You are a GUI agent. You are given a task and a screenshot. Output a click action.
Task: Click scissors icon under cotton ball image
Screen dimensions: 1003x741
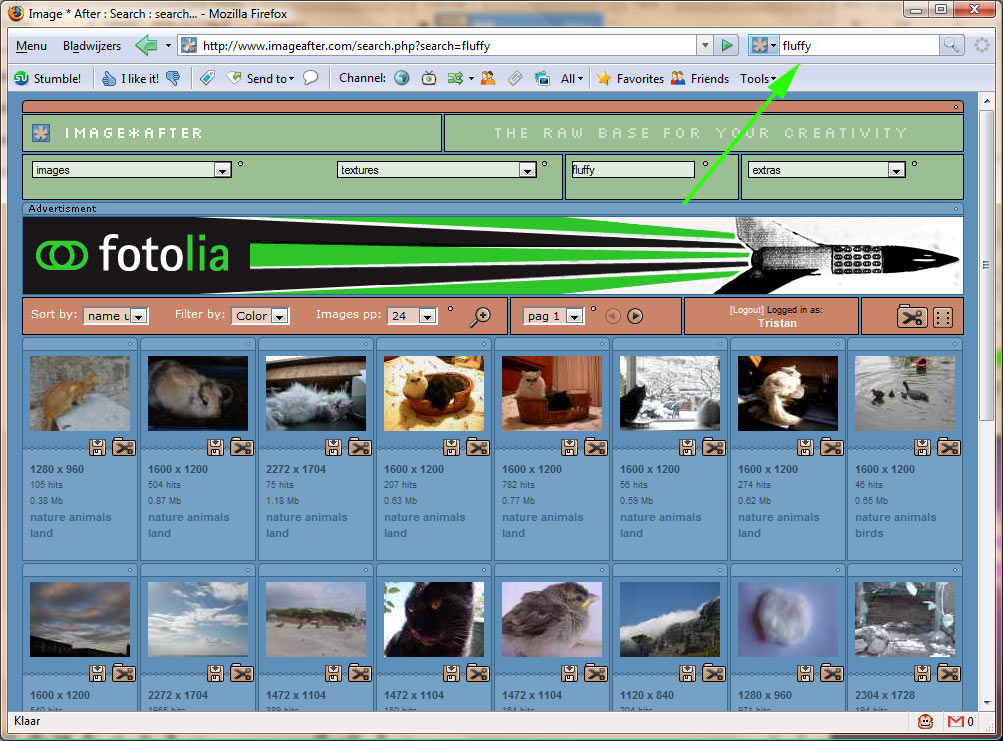pyautogui.click(x=831, y=673)
